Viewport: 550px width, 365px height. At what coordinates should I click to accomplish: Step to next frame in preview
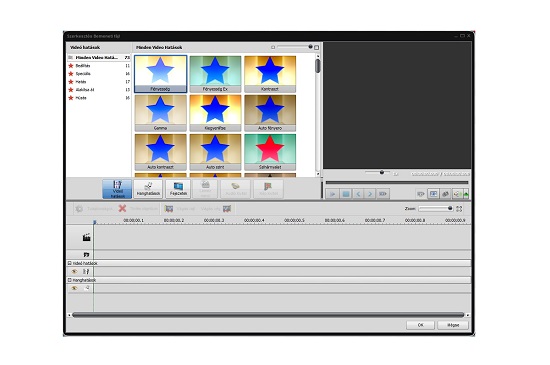pos(370,194)
